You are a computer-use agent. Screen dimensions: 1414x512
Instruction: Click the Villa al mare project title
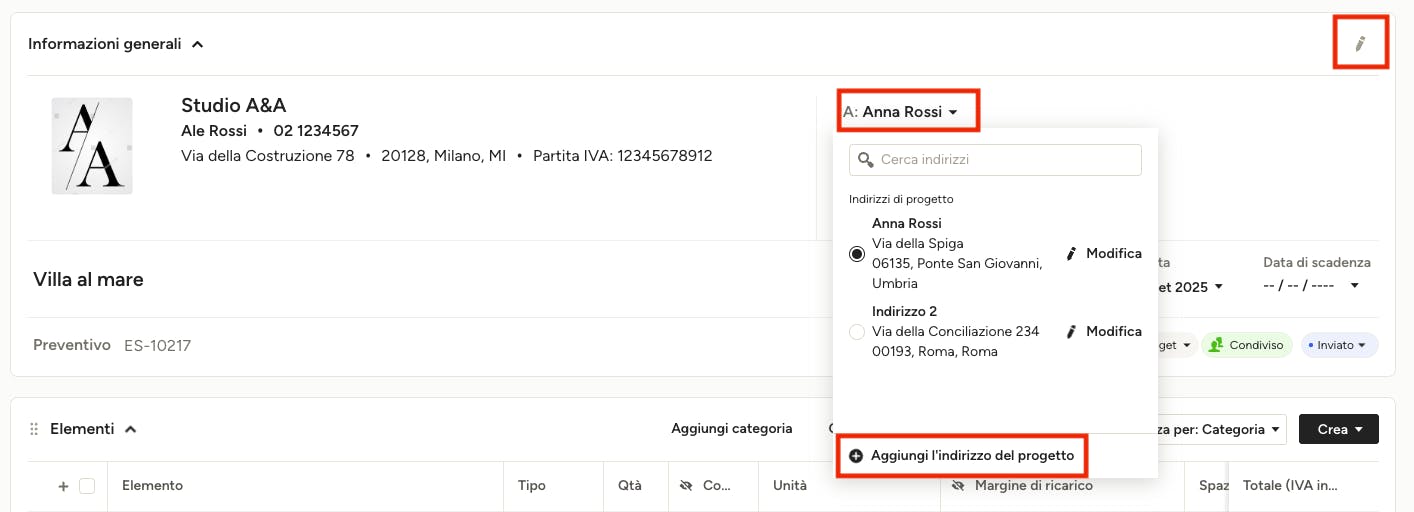[88, 280]
